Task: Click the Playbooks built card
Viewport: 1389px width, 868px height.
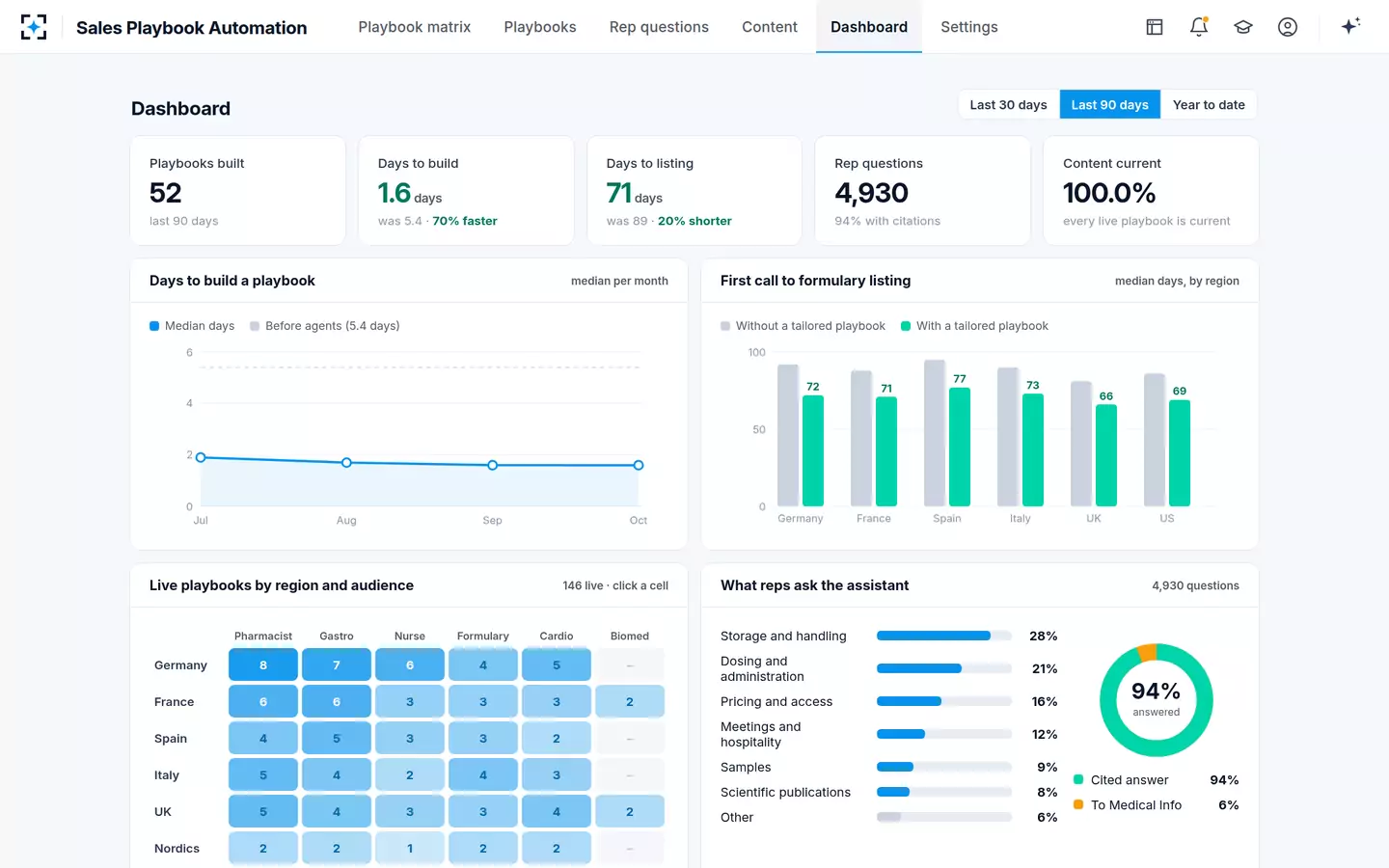Action: coord(238,191)
